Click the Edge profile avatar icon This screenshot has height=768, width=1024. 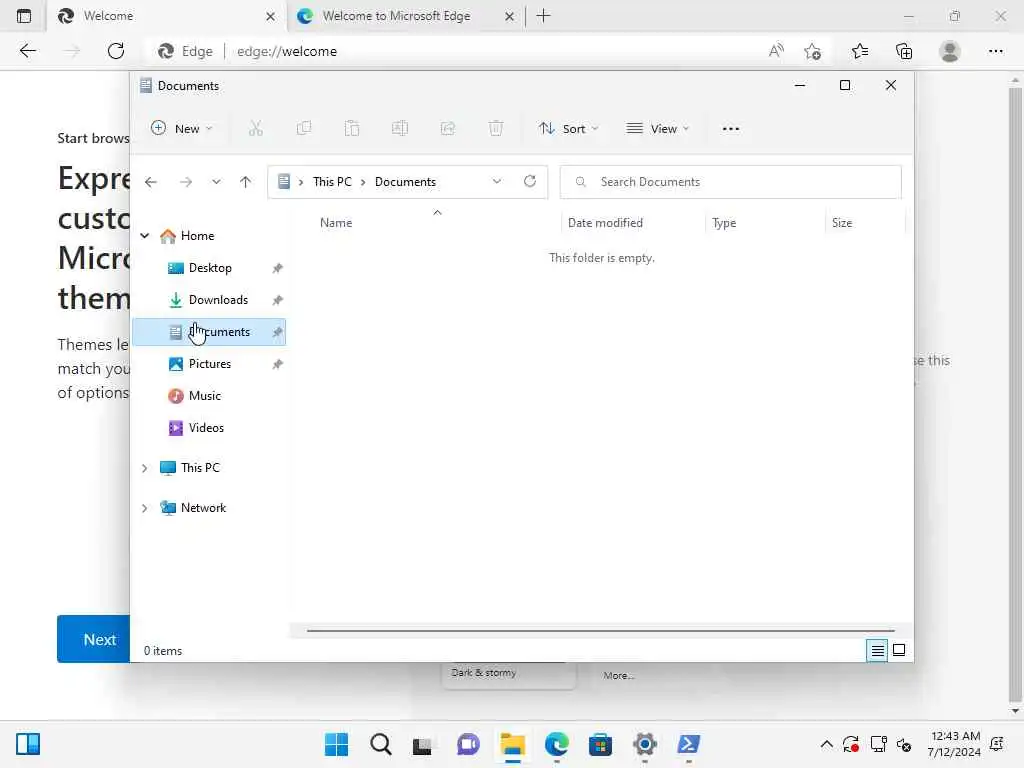(x=950, y=51)
